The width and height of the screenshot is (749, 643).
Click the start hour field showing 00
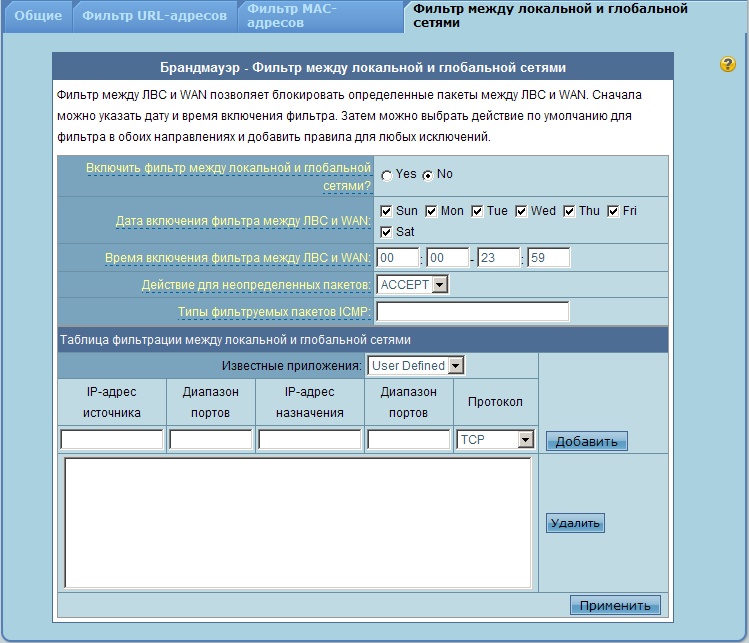tap(398, 257)
